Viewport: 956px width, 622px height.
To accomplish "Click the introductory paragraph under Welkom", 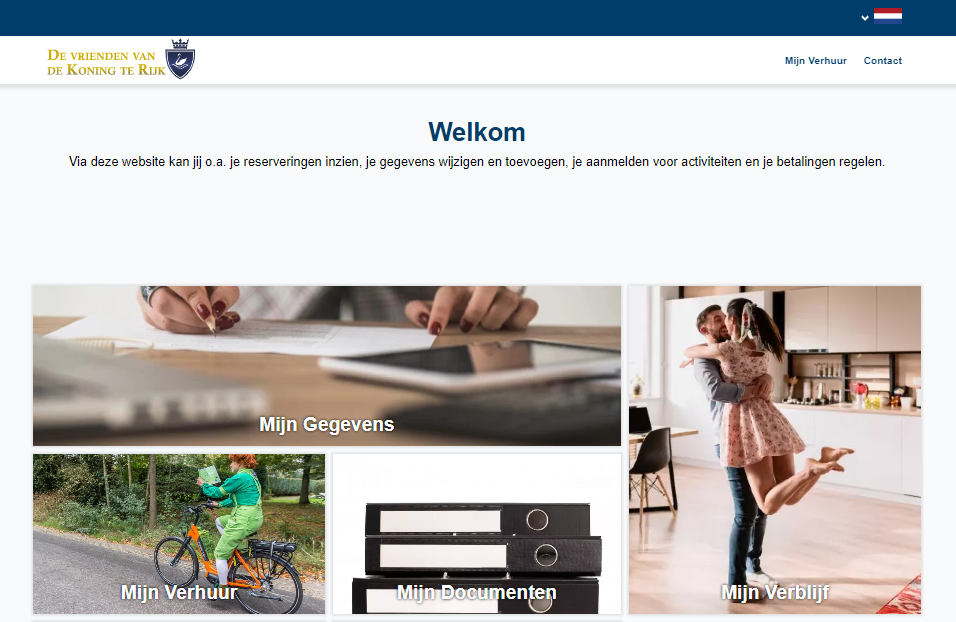I will pyautogui.click(x=477, y=162).
